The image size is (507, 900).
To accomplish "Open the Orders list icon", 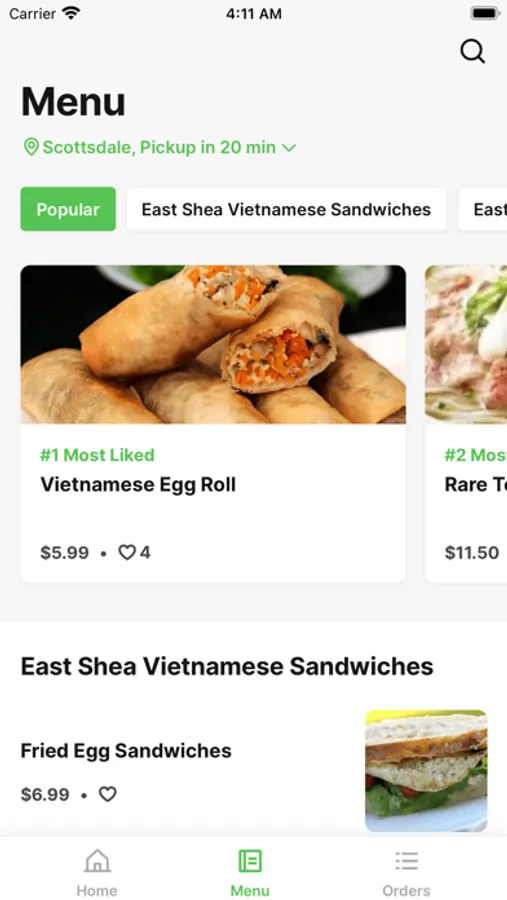I will click(407, 861).
